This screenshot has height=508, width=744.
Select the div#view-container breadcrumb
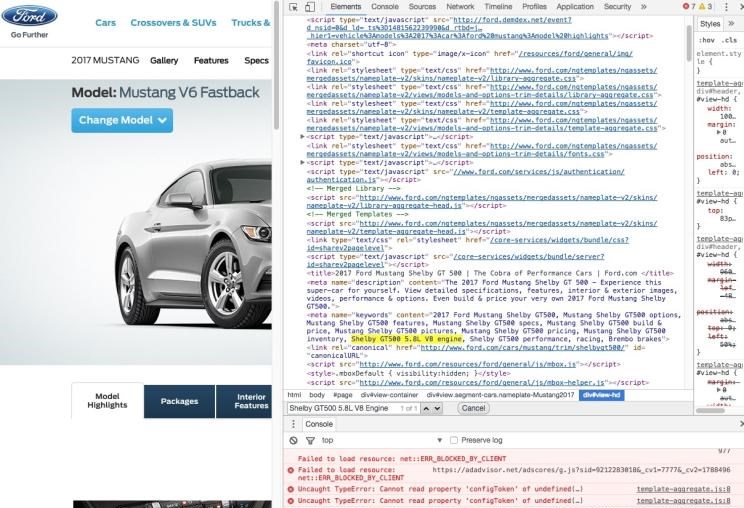coord(389,395)
